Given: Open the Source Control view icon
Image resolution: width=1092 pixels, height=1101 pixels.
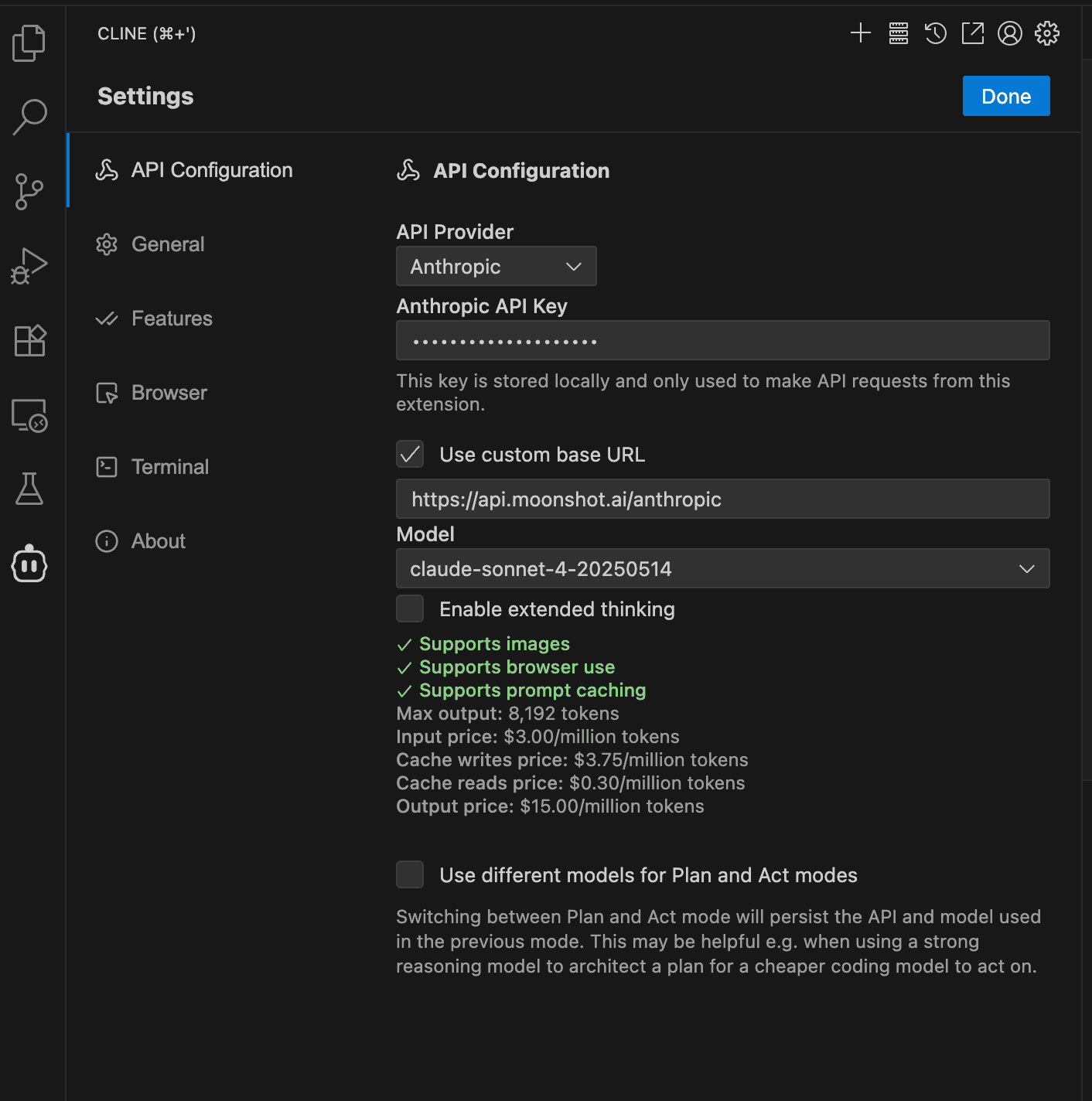Looking at the screenshot, I should tap(29, 192).
